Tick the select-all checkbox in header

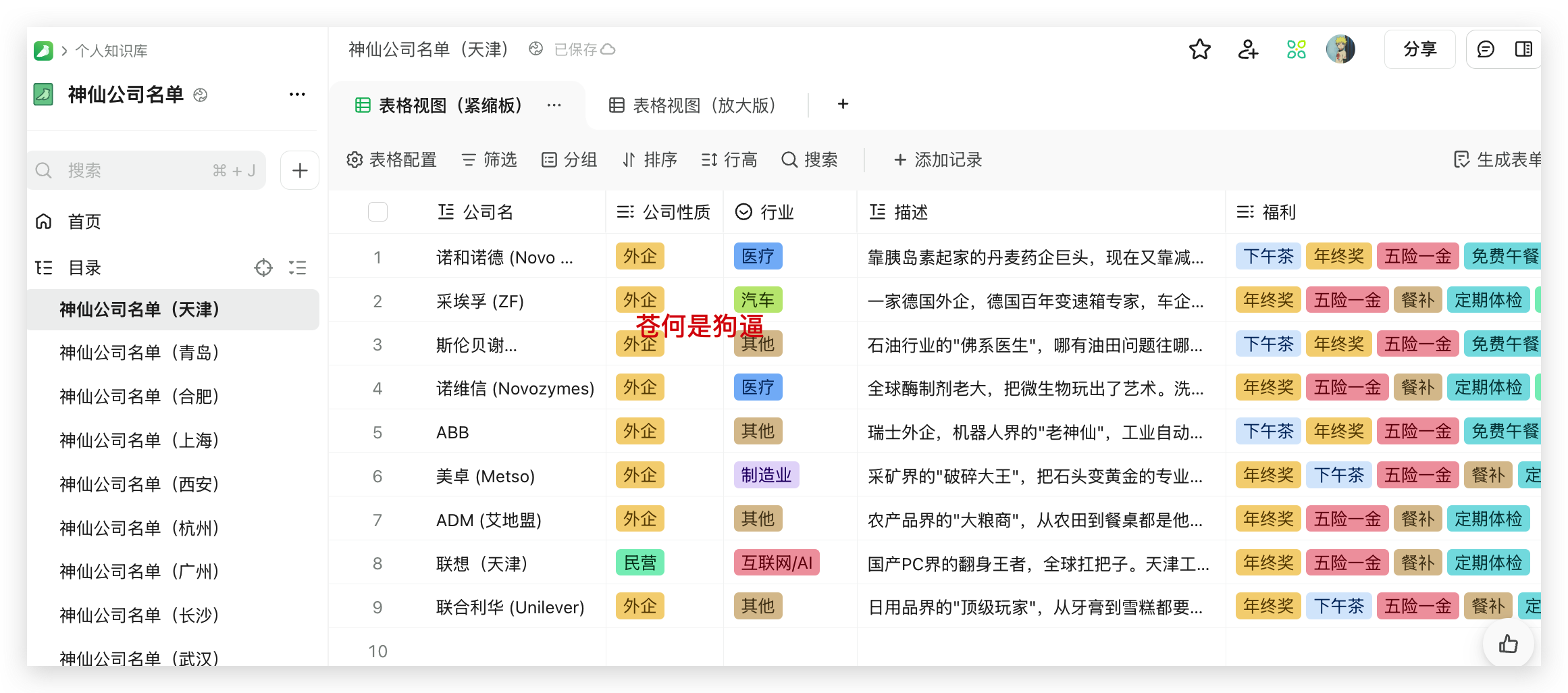377,212
